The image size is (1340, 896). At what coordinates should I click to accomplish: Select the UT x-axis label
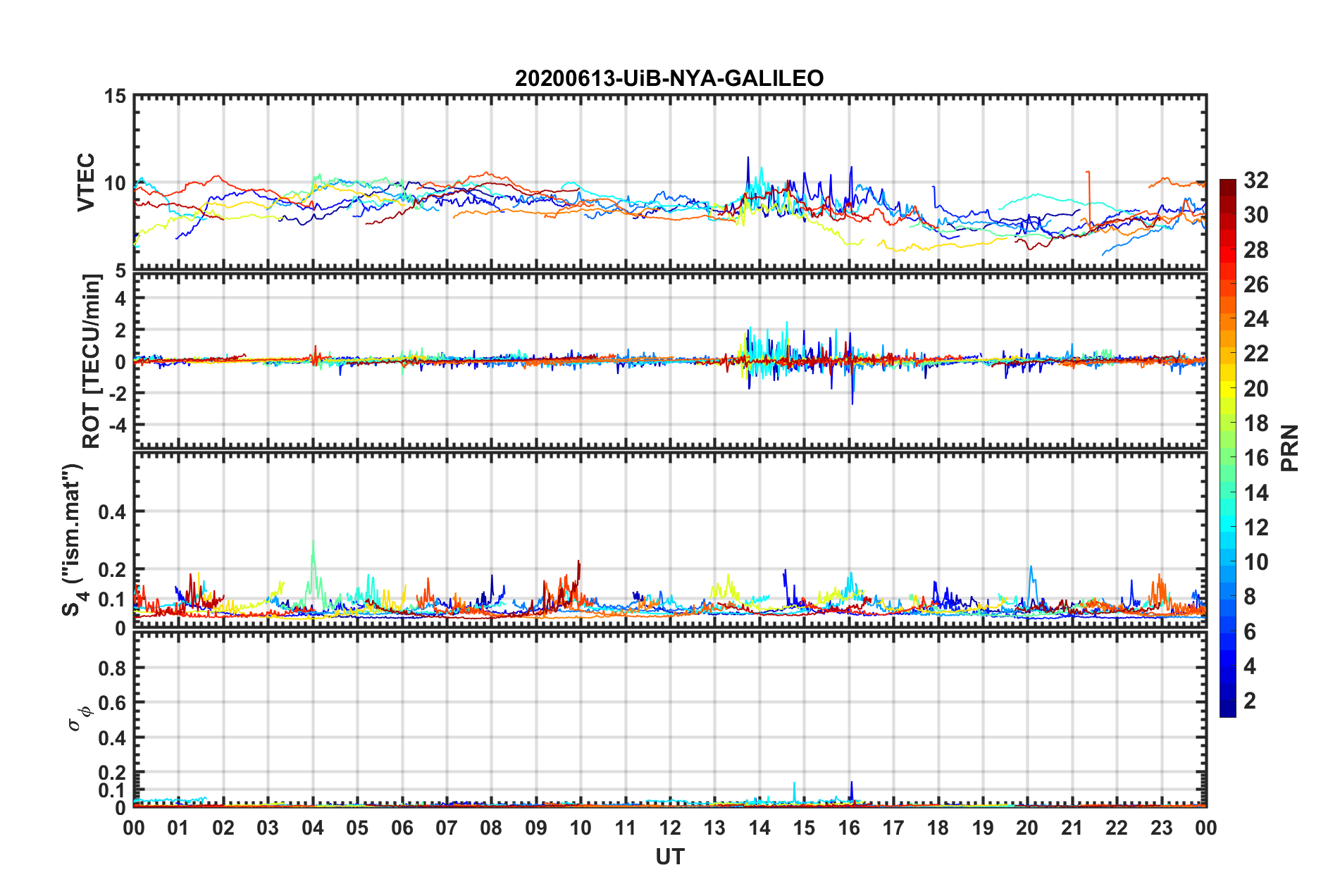click(670, 857)
